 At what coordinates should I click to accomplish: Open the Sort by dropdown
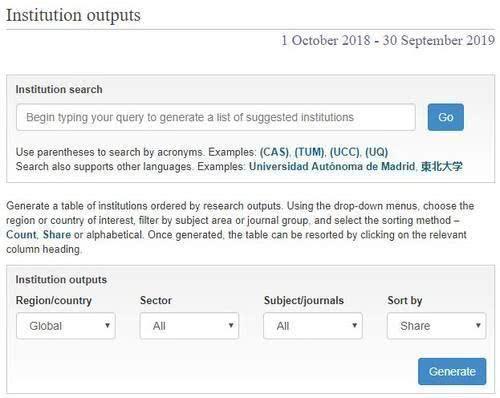(436, 326)
